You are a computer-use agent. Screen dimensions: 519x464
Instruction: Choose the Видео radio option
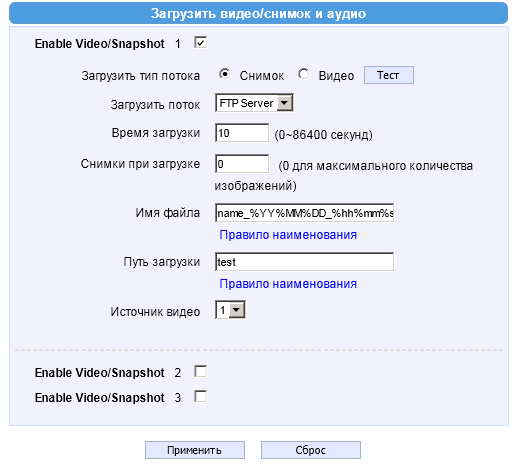coord(304,74)
